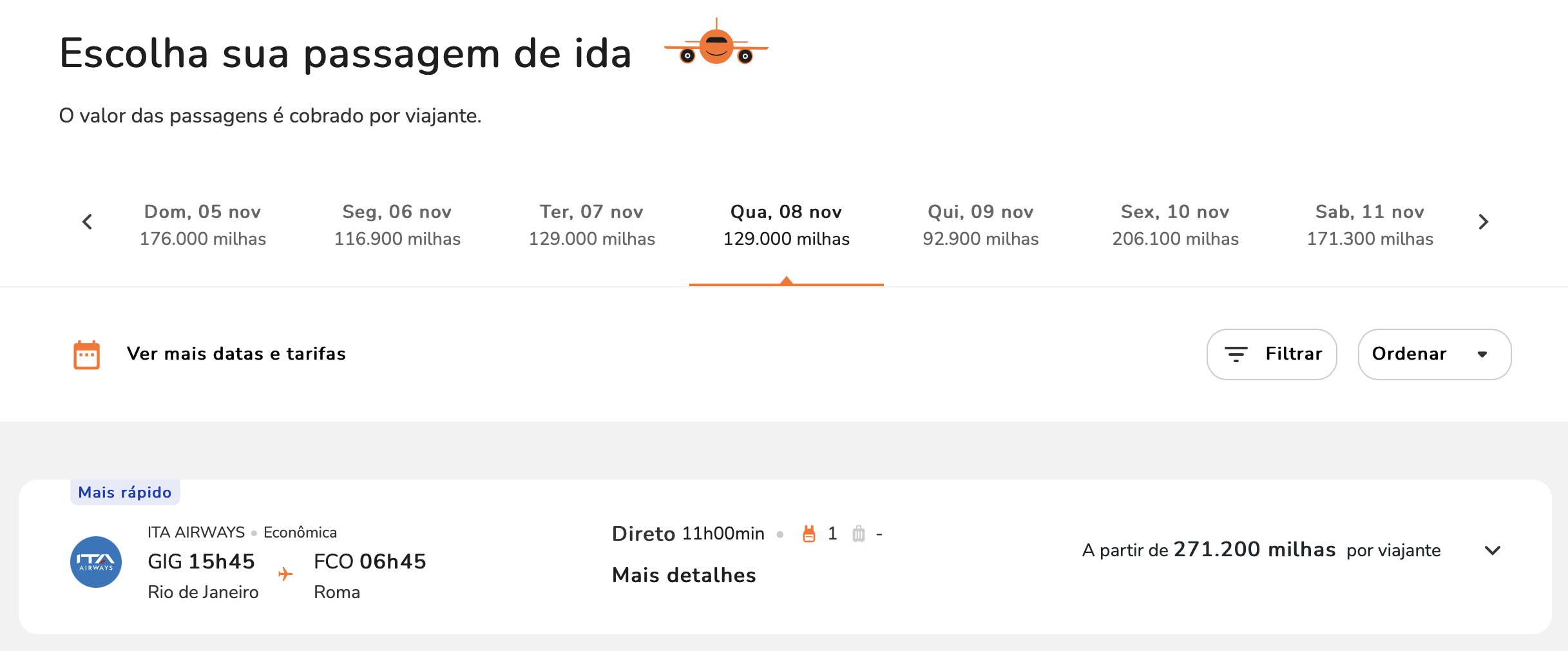1568x651 pixels.
Task: Go to previous dates with left arrow
Action: (x=88, y=222)
